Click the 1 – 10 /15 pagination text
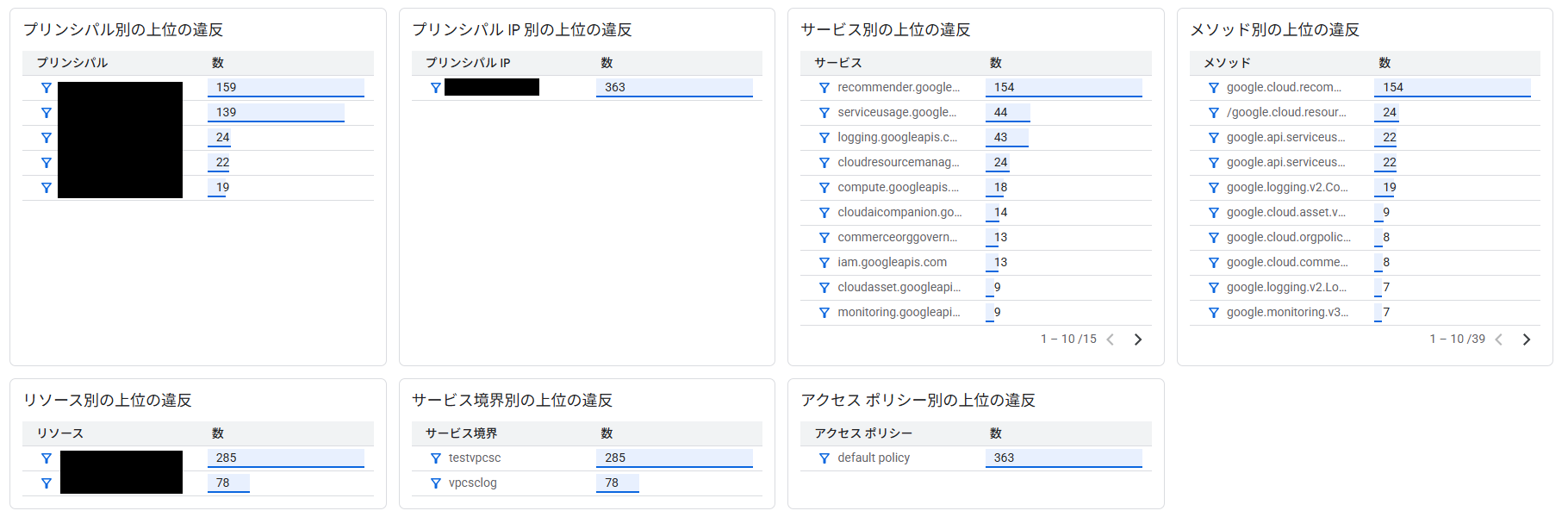This screenshot has height=517, width=1568. (x=1068, y=339)
